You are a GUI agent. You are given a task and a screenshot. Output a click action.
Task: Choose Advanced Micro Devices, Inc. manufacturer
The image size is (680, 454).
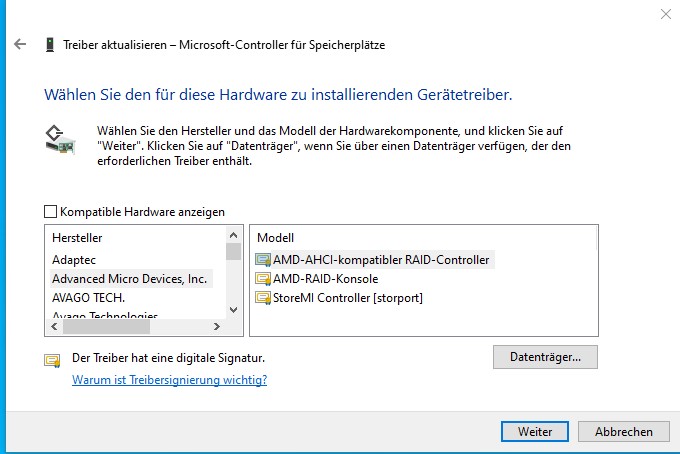pos(129,279)
